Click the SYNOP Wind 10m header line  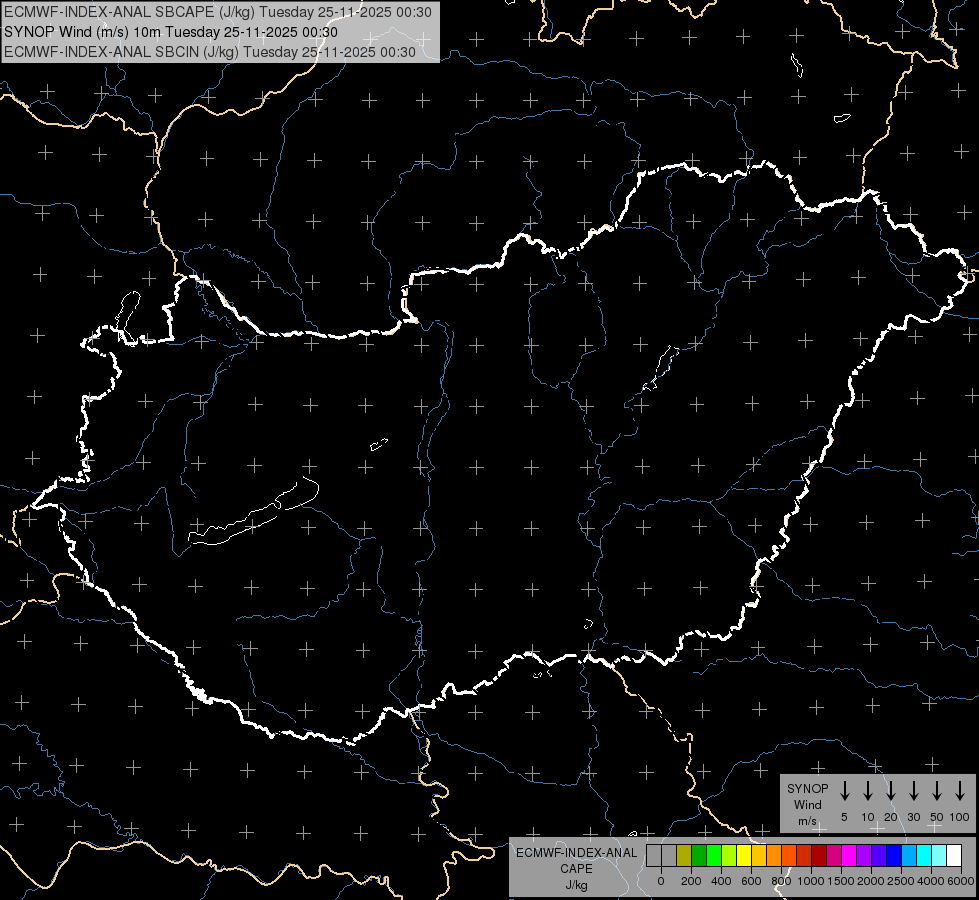pos(170,32)
